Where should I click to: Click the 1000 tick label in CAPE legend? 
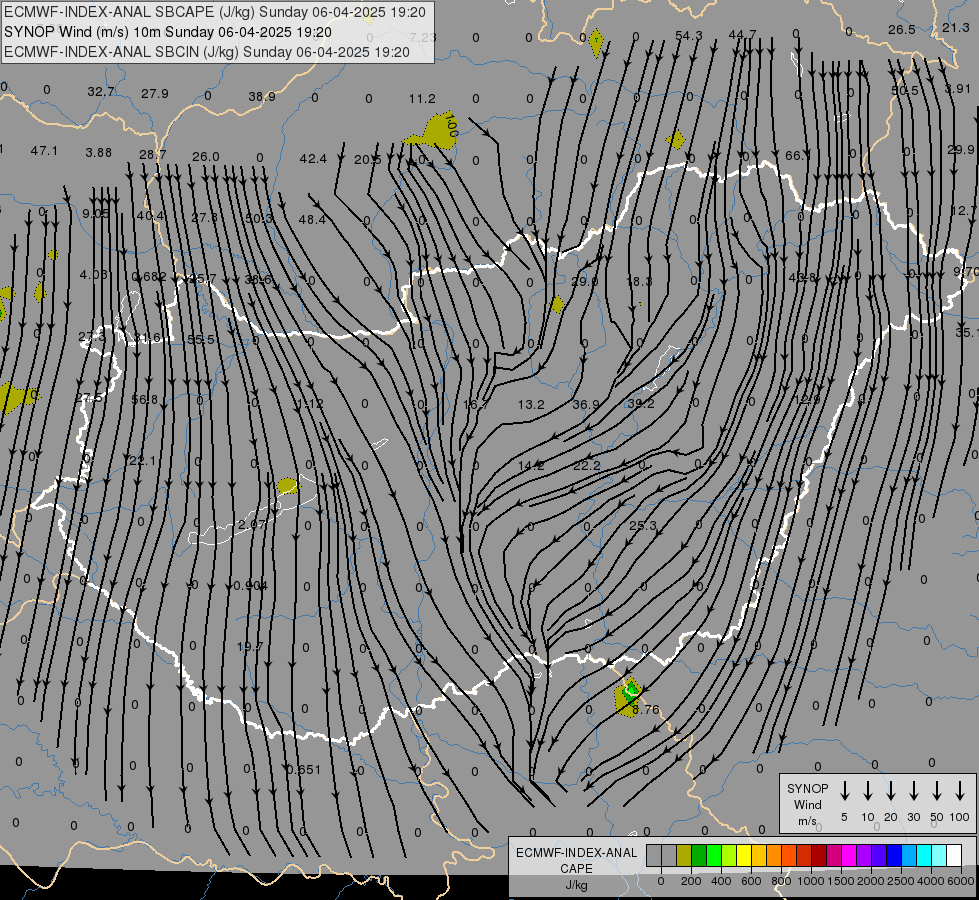[x=810, y=881]
